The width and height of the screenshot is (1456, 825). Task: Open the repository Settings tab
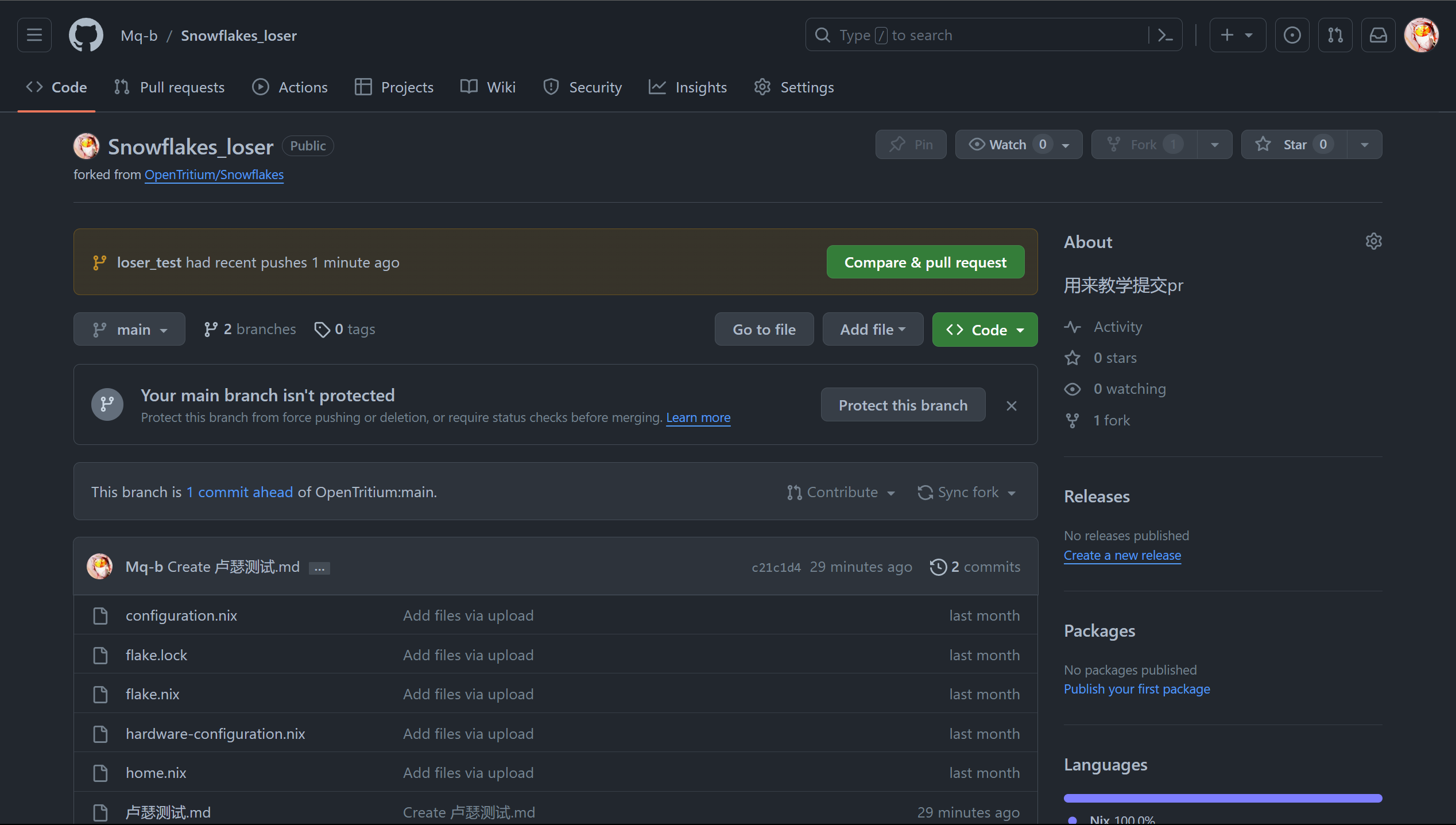tap(794, 87)
